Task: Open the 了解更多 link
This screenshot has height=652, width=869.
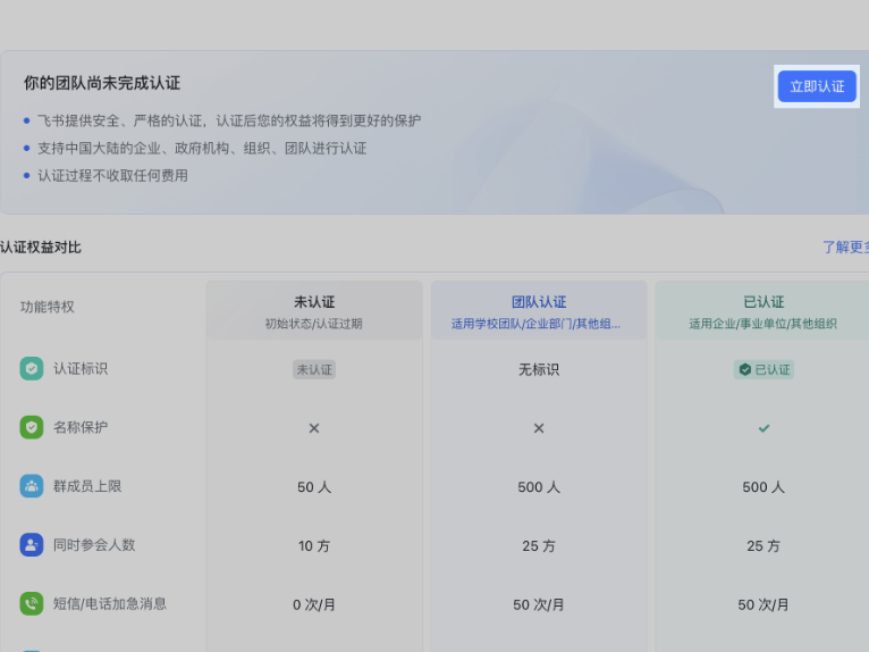Action: (x=846, y=247)
